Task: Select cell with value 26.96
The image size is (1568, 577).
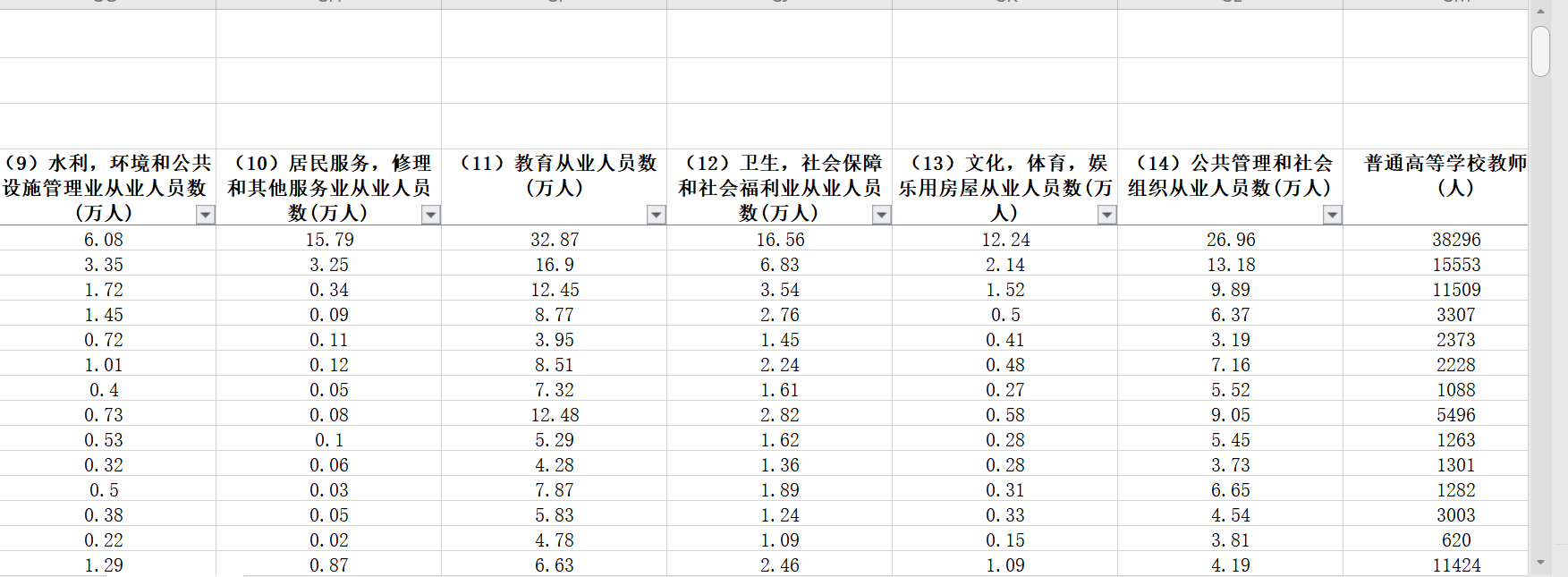Action: coord(1231,240)
